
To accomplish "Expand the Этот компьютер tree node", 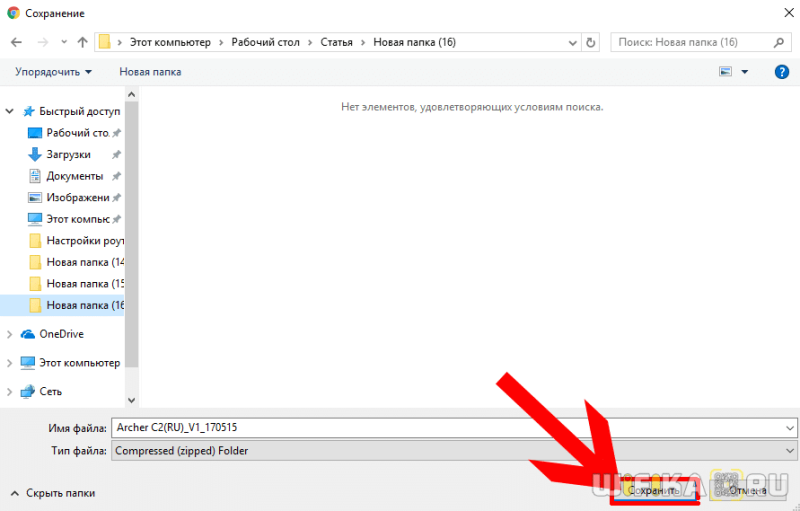I will [x=9, y=363].
